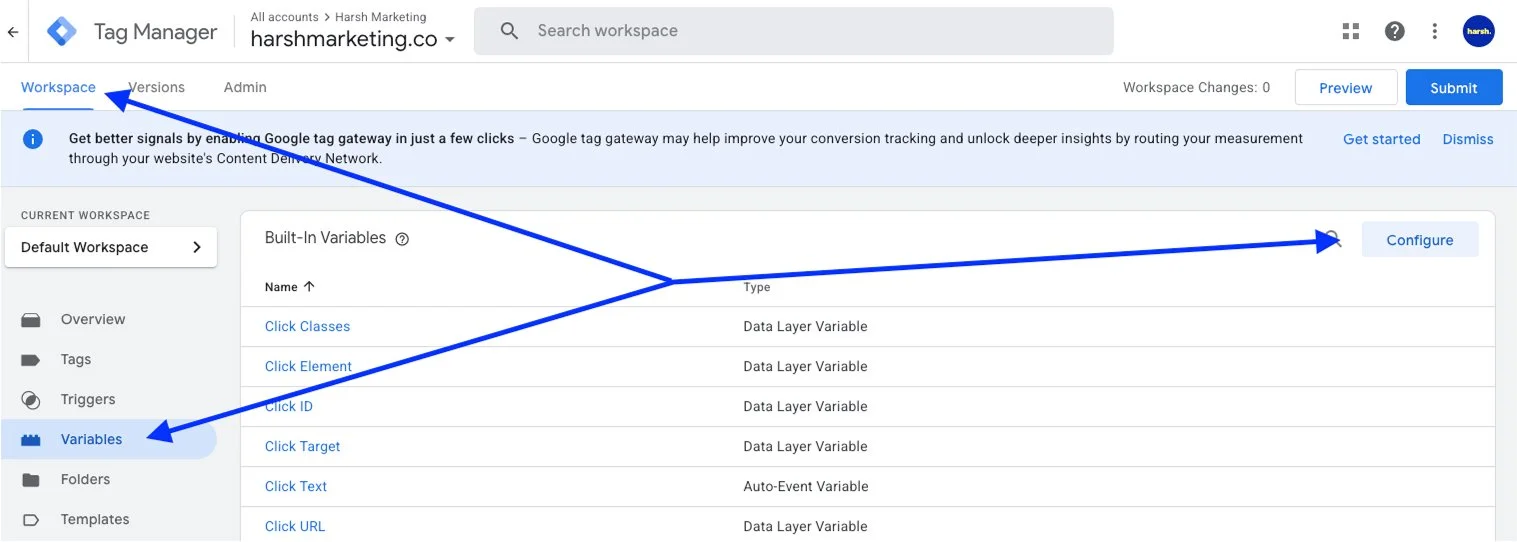The height and width of the screenshot is (542, 1517).
Task: Open the Click URL variable
Action: 295,526
